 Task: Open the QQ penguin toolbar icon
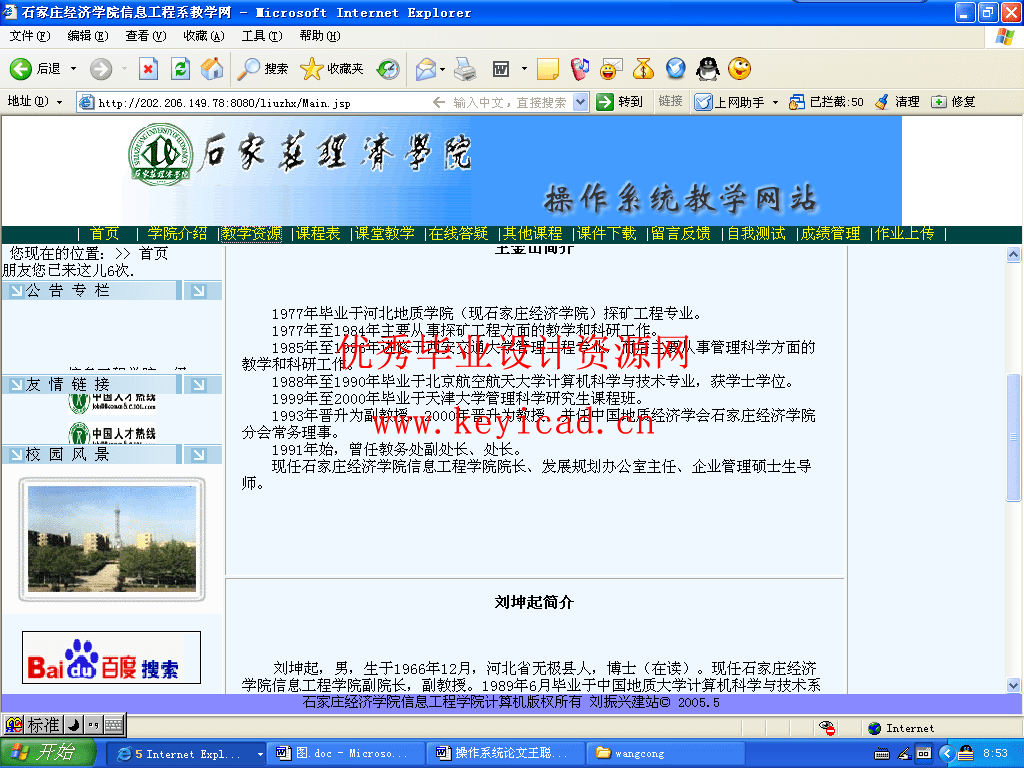708,69
